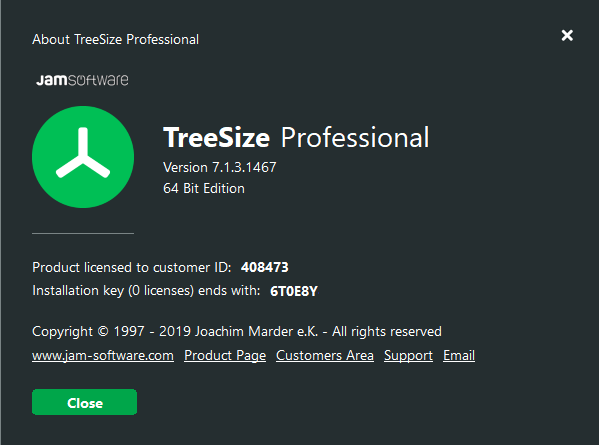Select the installation key ending 6T0E8Y
Screen dimensions: 599x445
pos(294,291)
